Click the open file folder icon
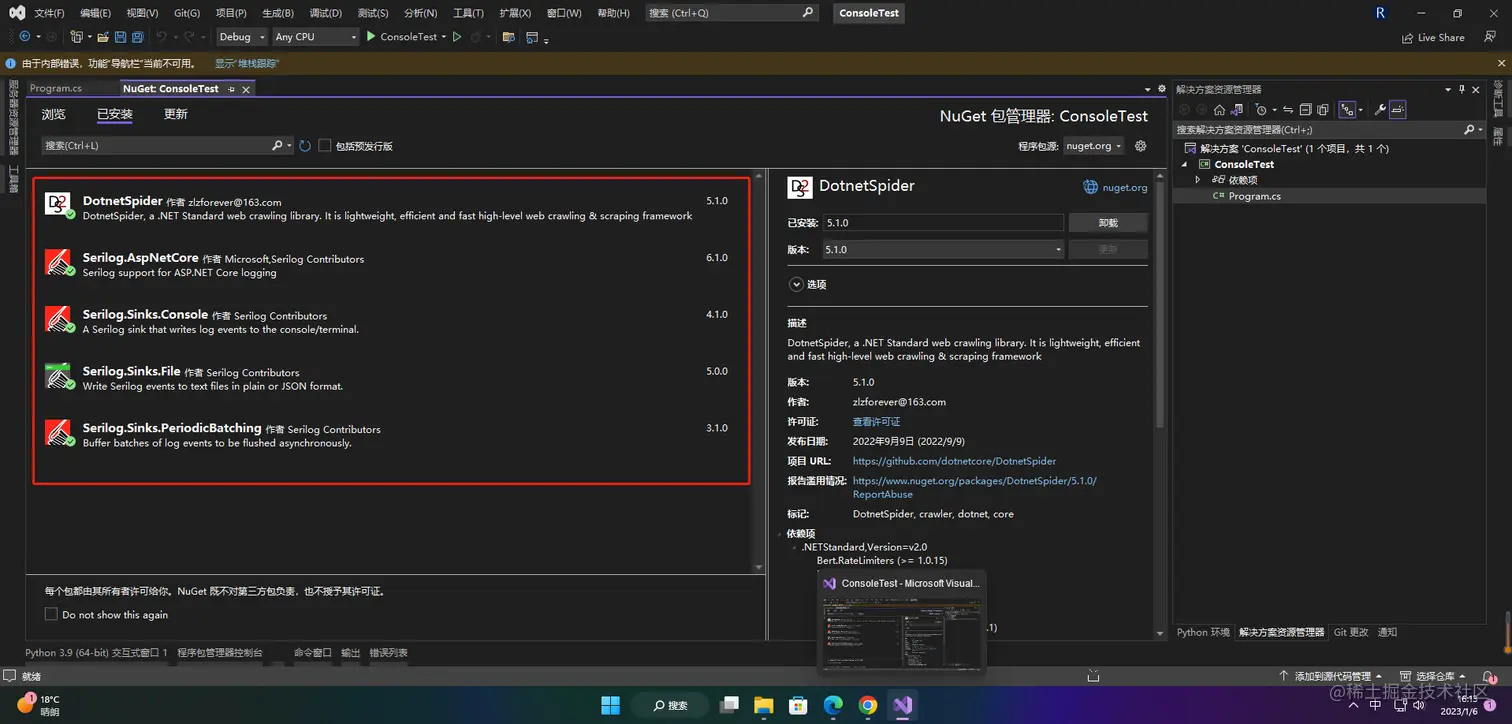Screen dimensions: 1512x724 [x=101, y=37]
